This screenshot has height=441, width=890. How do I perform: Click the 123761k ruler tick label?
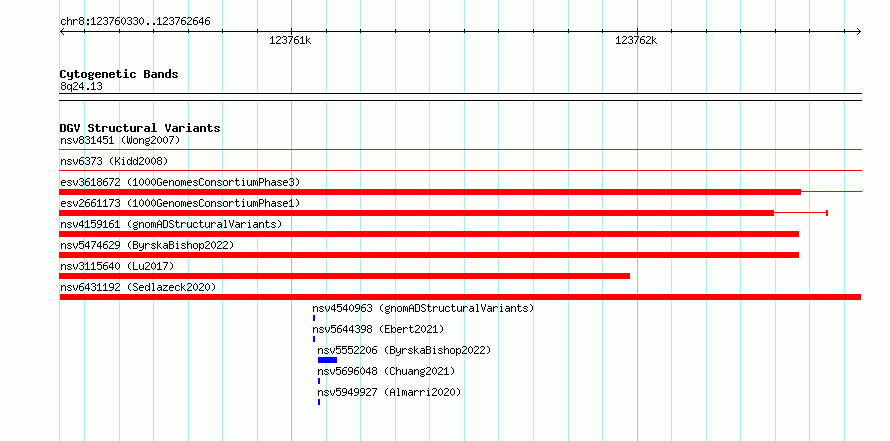coord(290,41)
